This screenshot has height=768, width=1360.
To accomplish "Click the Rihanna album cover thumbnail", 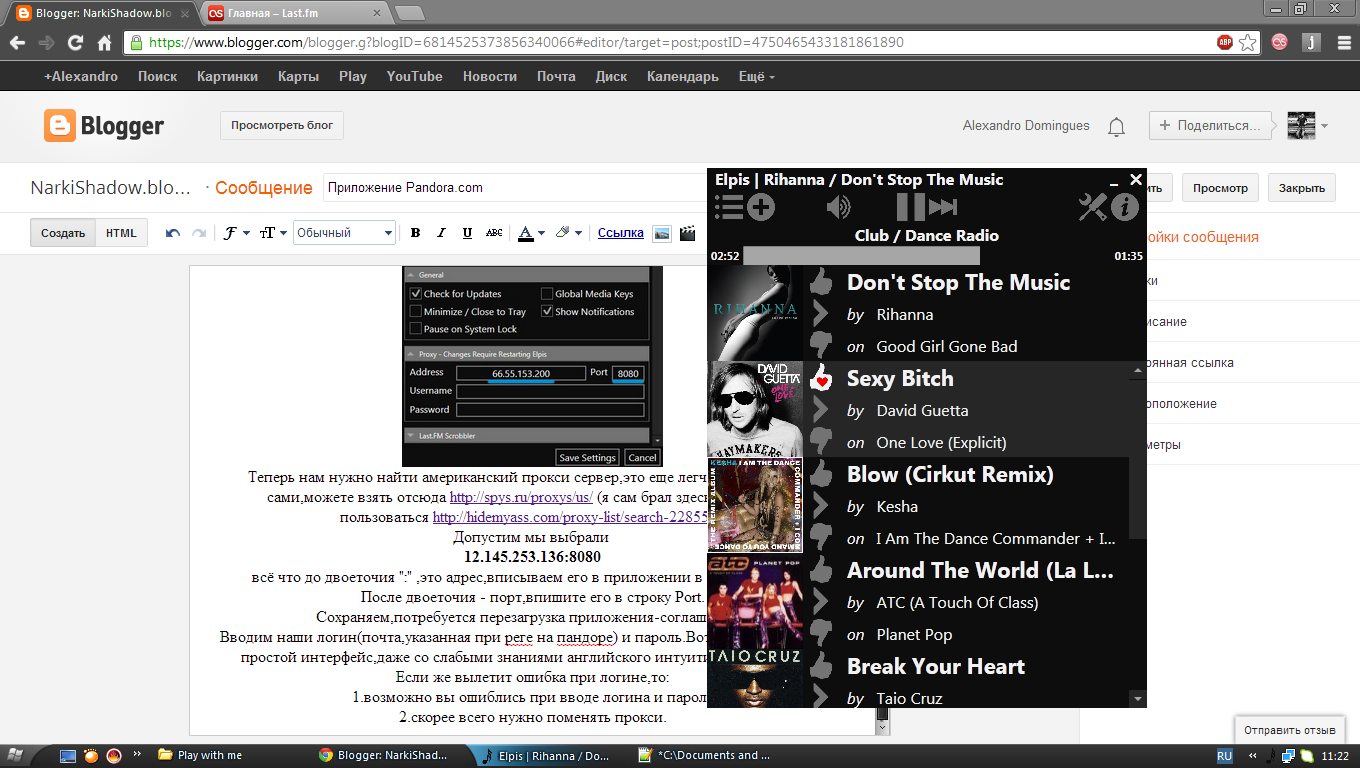I will click(755, 313).
